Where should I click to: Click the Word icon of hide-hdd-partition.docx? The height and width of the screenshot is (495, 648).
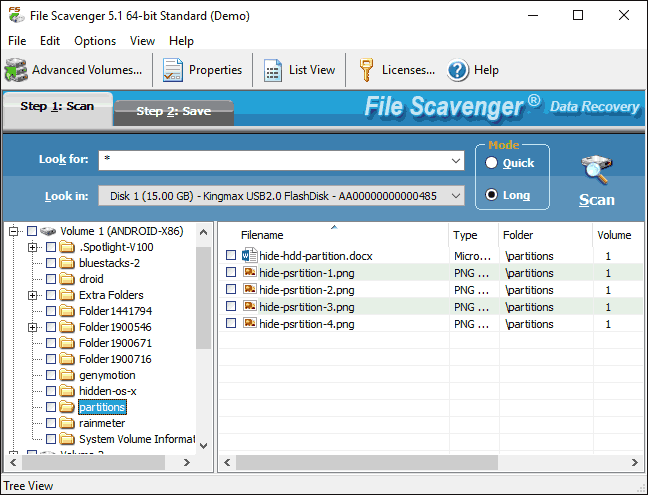[x=250, y=256]
